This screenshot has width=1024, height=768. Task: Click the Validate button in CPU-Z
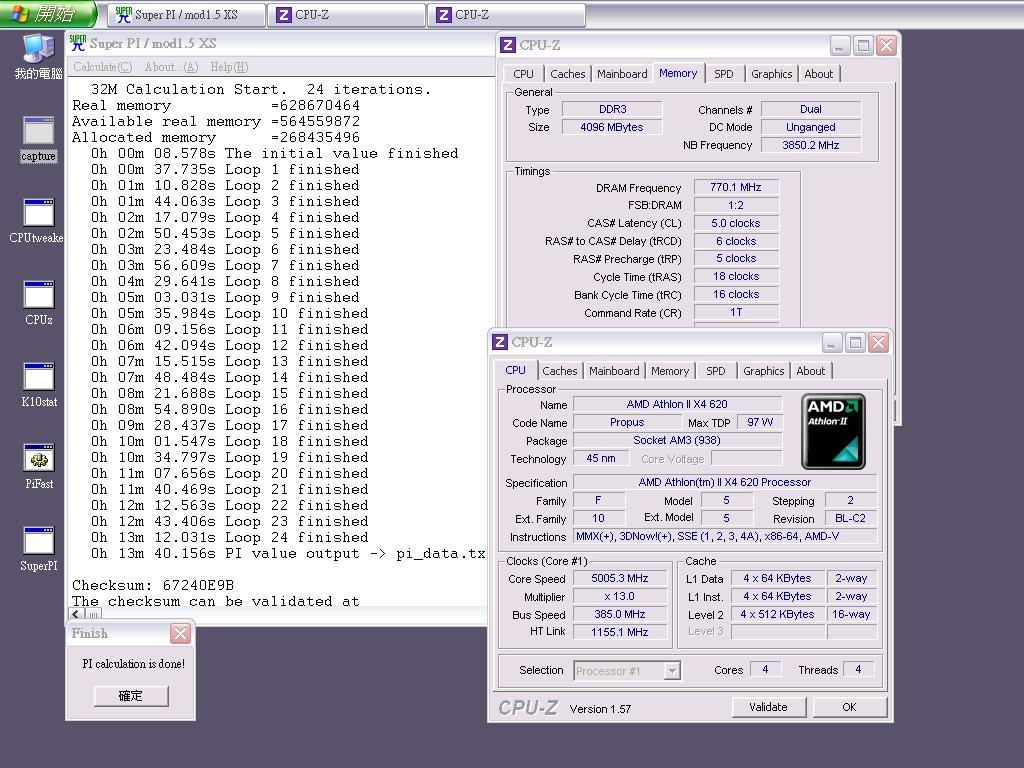point(768,707)
